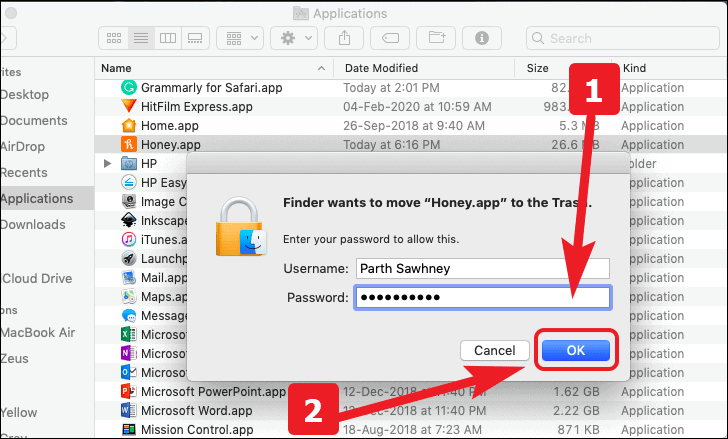Viewport: 728px width, 439px height.
Task: Select the Mission Control.app icon
Action: click(x=129, y=430)
